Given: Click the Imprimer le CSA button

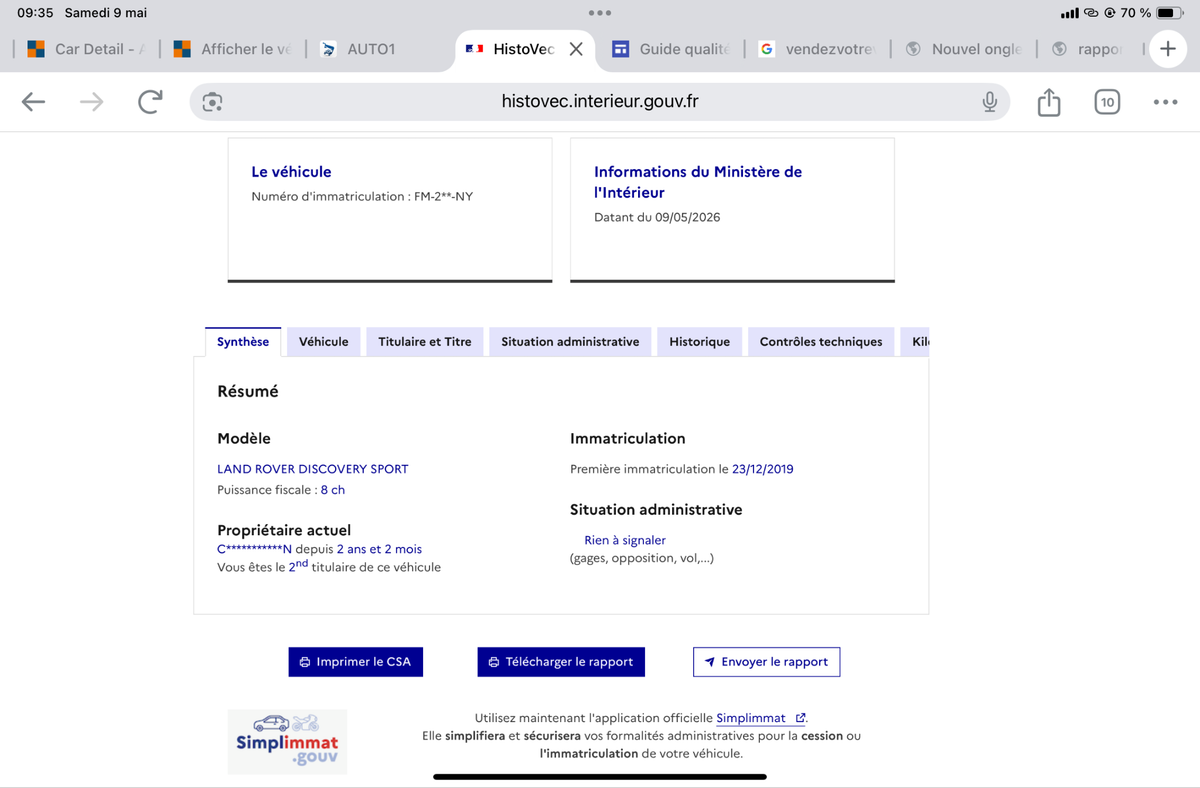Looking at the screenshot, I should [356, 662].
